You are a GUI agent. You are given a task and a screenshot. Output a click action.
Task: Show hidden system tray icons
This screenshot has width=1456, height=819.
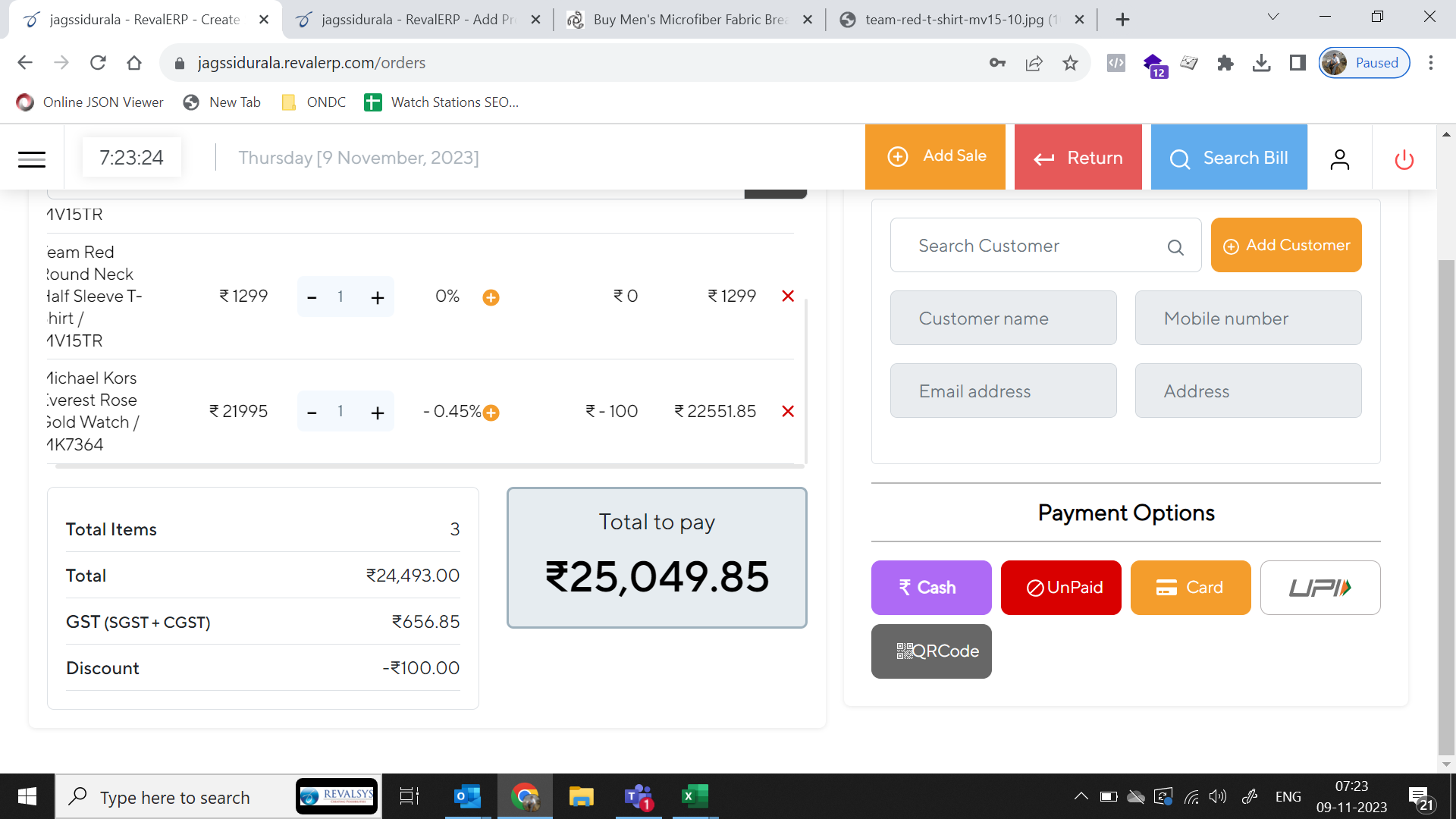(1081, 796)
